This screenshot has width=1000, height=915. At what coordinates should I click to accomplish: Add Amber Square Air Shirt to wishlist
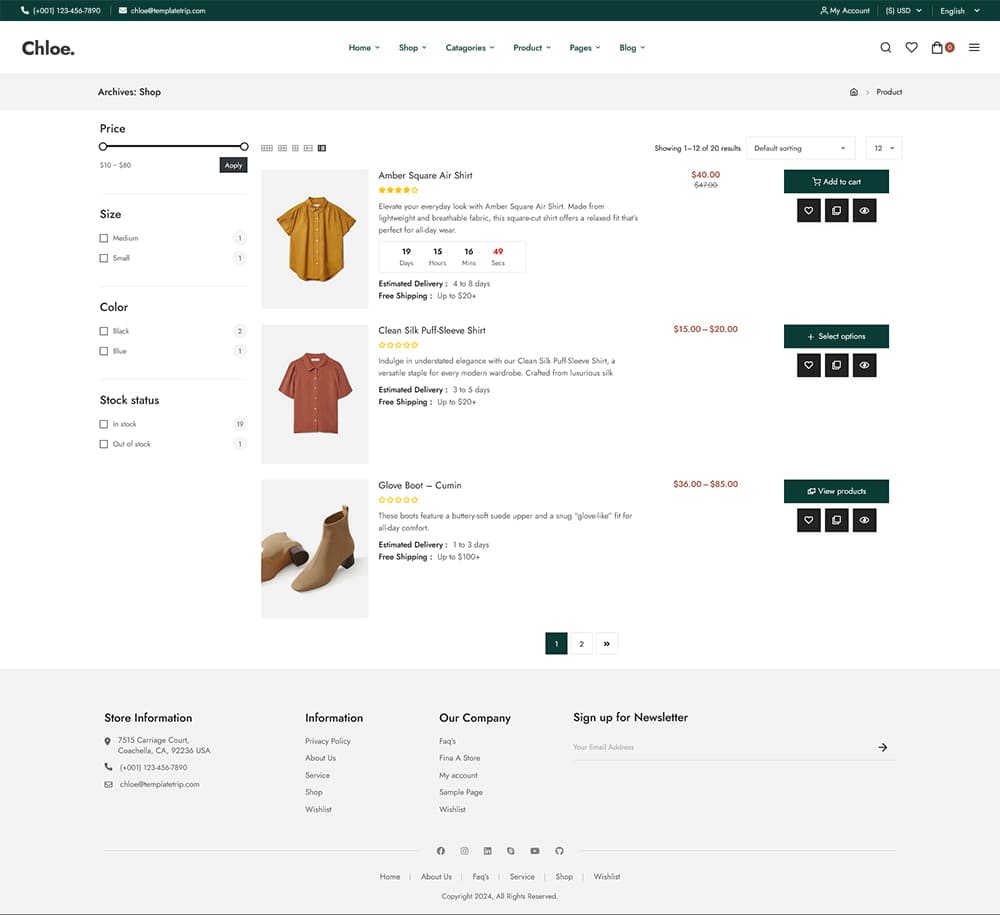pyautogui.click(x=808, y=210)
